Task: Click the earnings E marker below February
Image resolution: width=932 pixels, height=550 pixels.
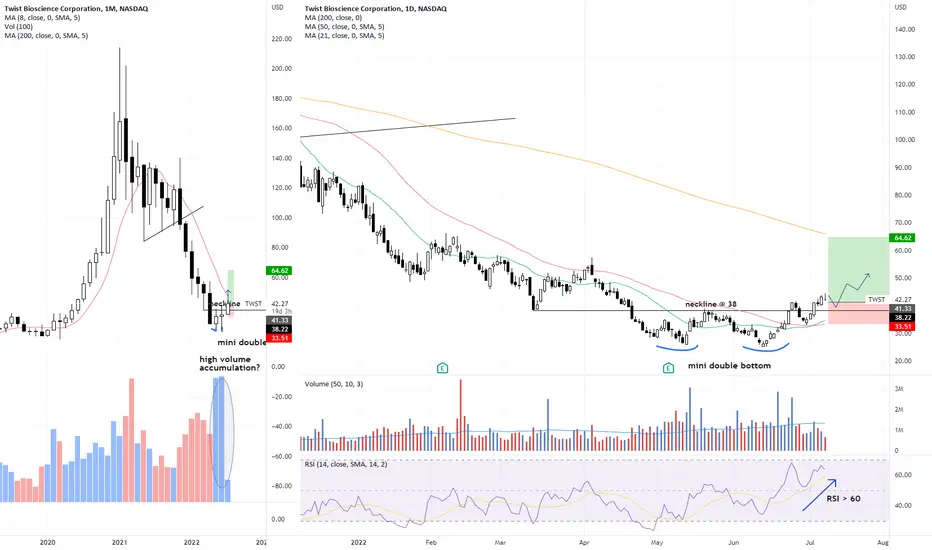Action: click(x=442, y=368)
